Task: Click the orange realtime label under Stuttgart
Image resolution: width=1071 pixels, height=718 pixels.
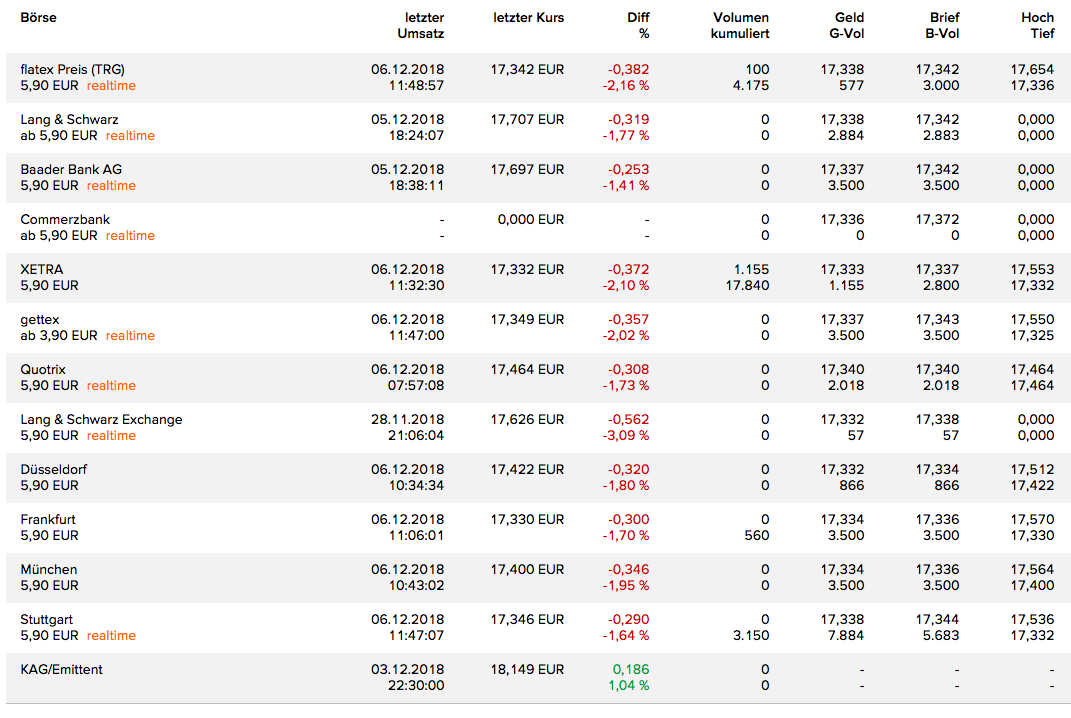Action: [111, 636]
